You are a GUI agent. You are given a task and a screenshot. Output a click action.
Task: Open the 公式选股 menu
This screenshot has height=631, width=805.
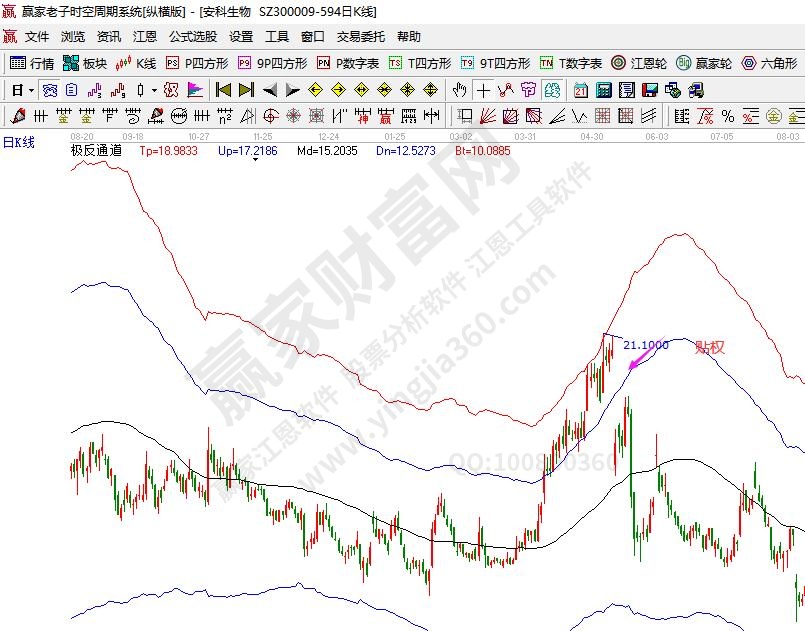click(x=192, y=37)
